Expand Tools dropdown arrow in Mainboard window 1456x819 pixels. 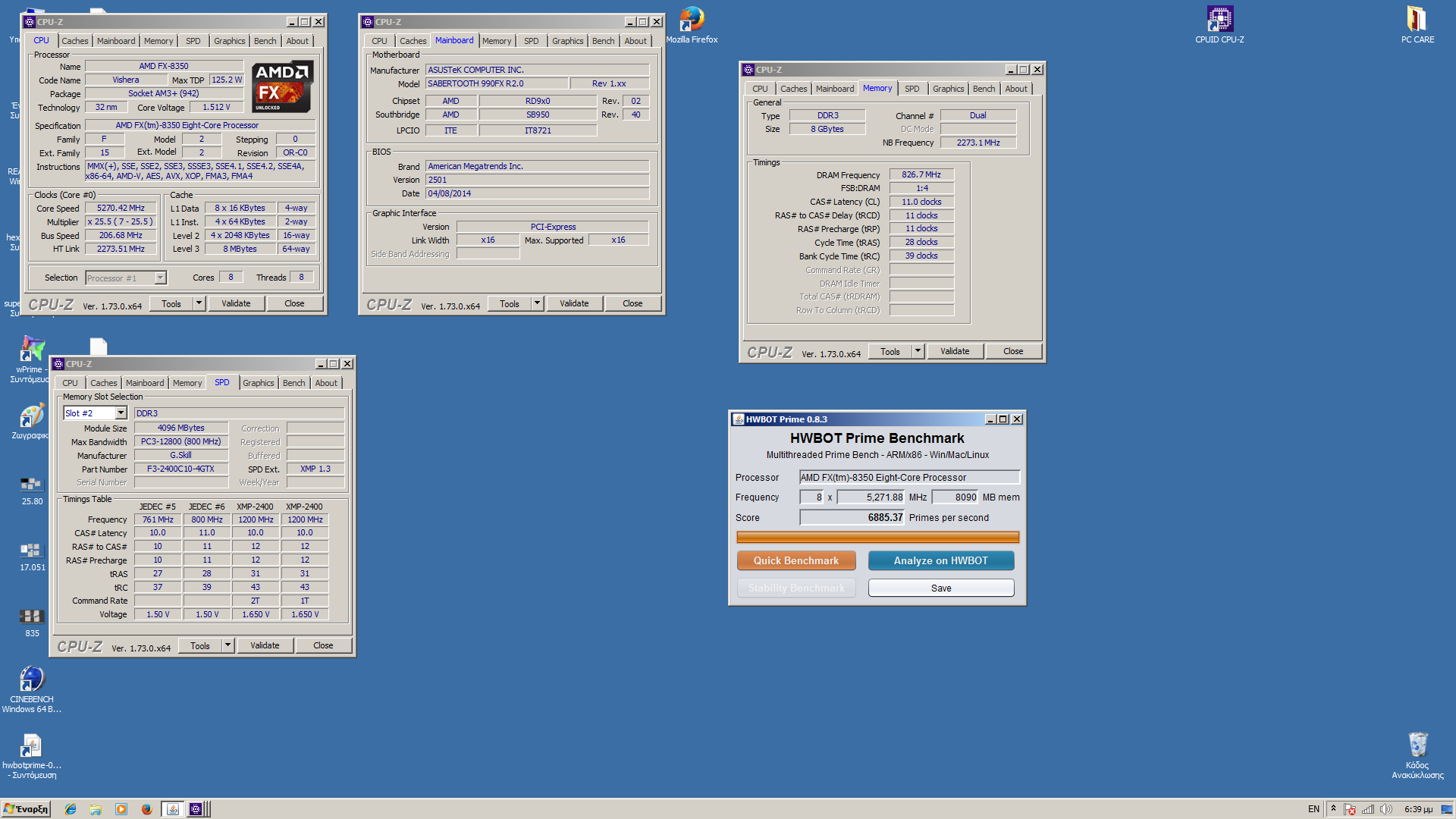click(x=537, y=303)
